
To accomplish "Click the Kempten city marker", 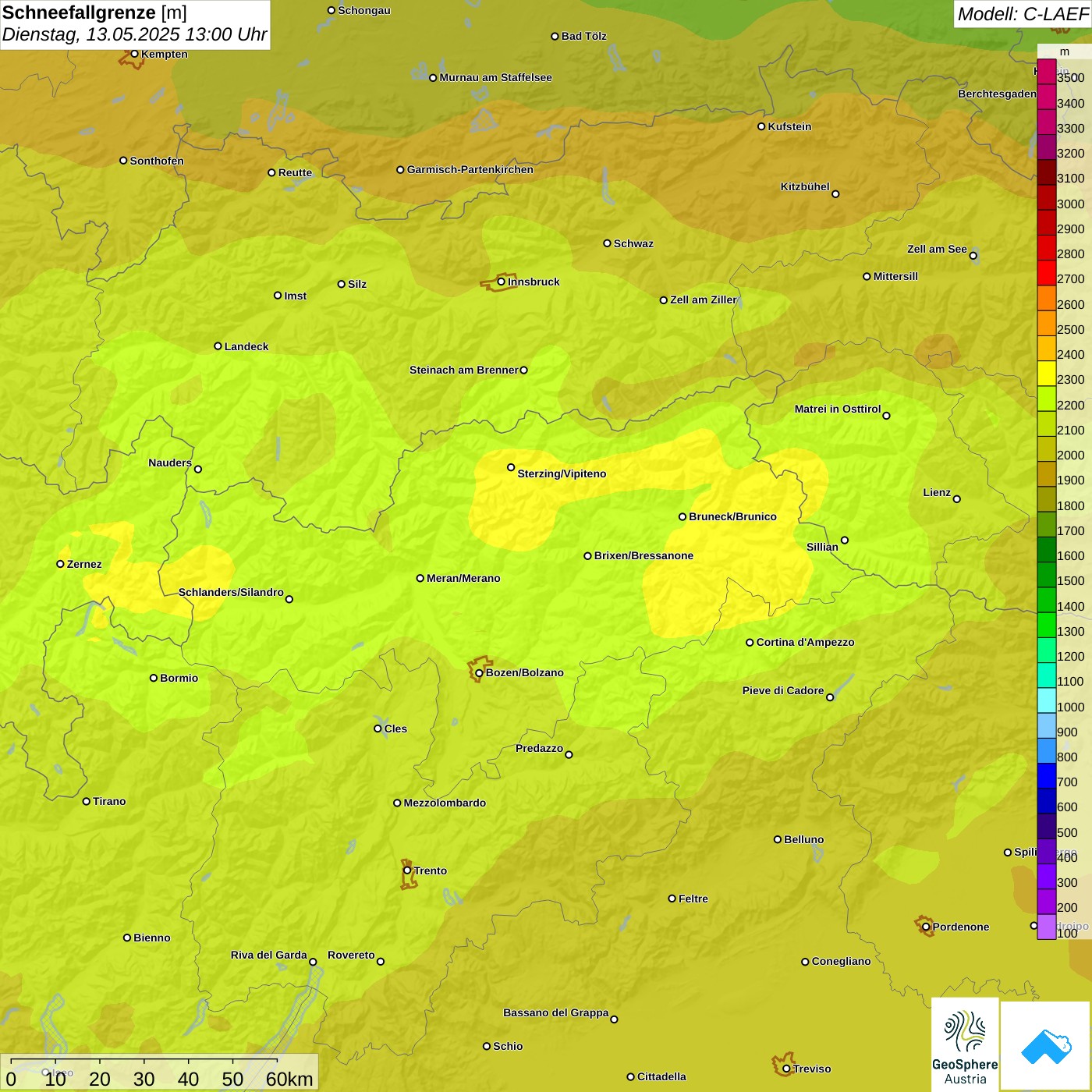I will pos(135,54).
